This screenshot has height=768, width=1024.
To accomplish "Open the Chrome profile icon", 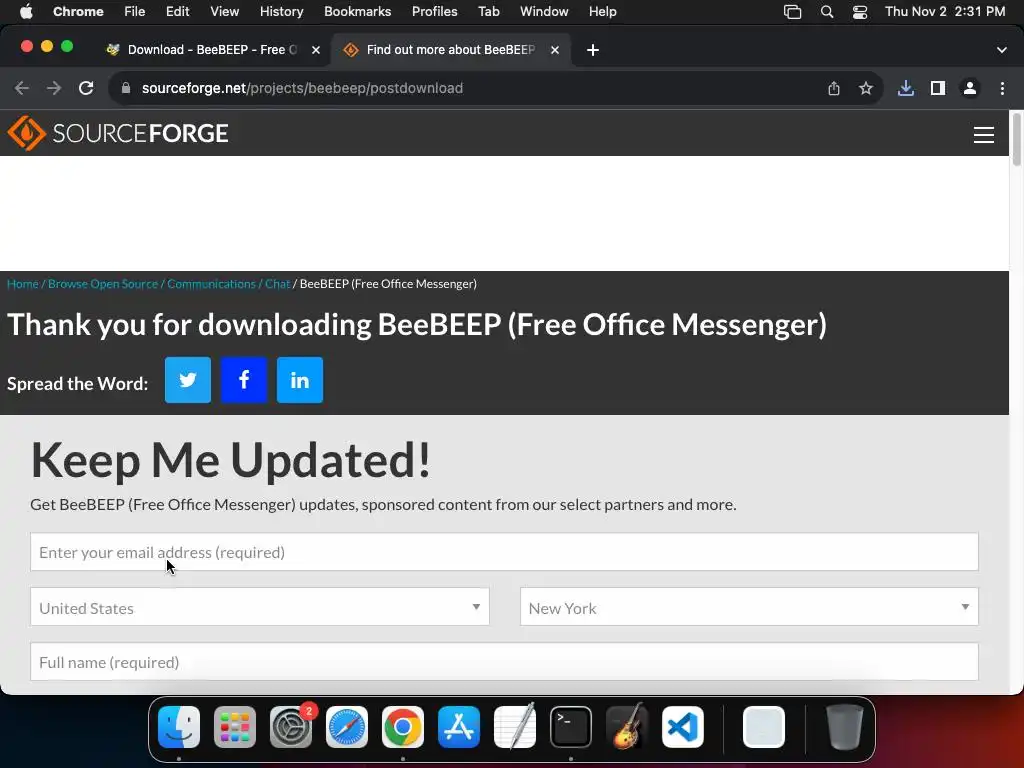I will tap(970, 88).
